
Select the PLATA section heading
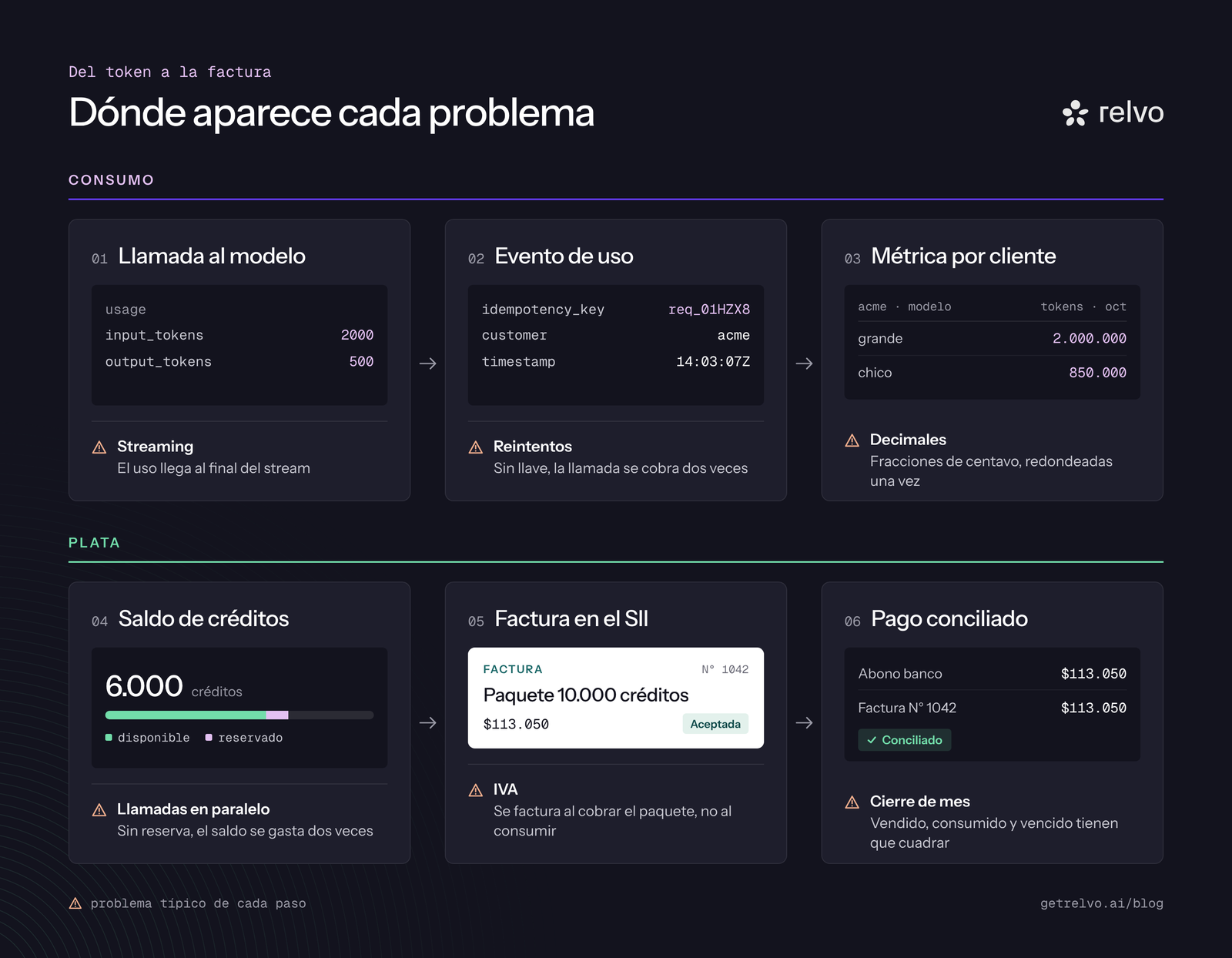tap(94, 543)
